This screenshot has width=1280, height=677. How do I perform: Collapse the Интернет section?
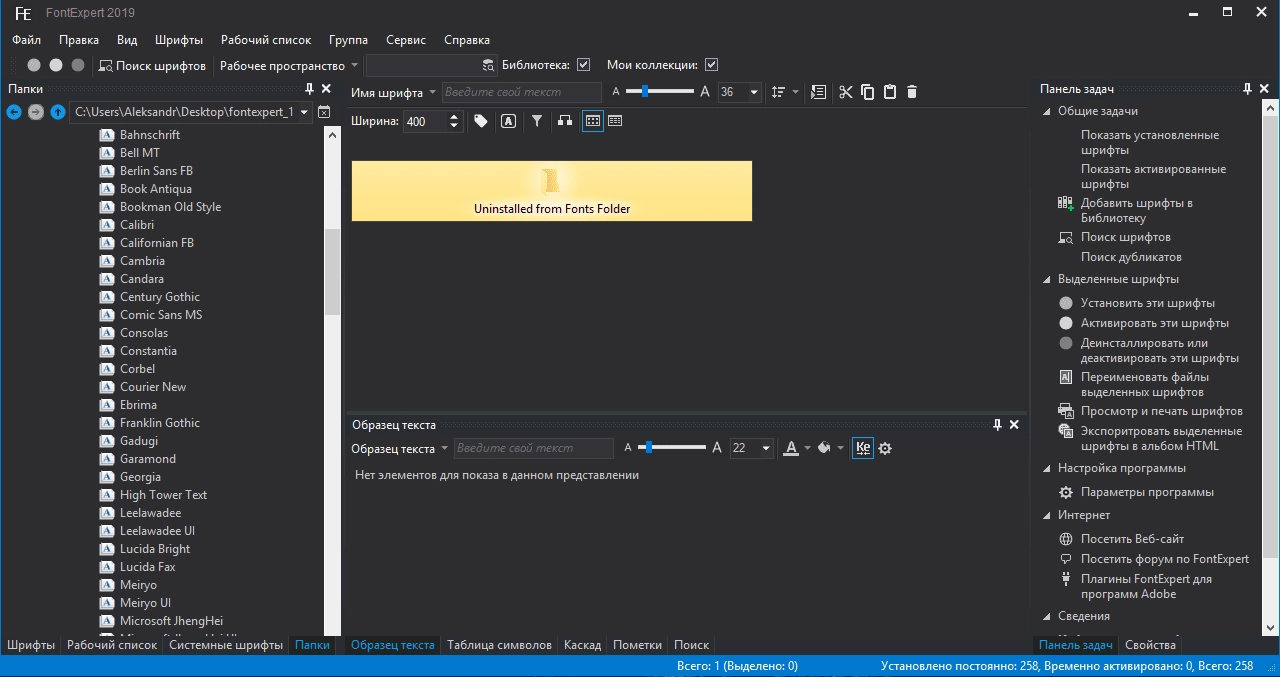1047,515
